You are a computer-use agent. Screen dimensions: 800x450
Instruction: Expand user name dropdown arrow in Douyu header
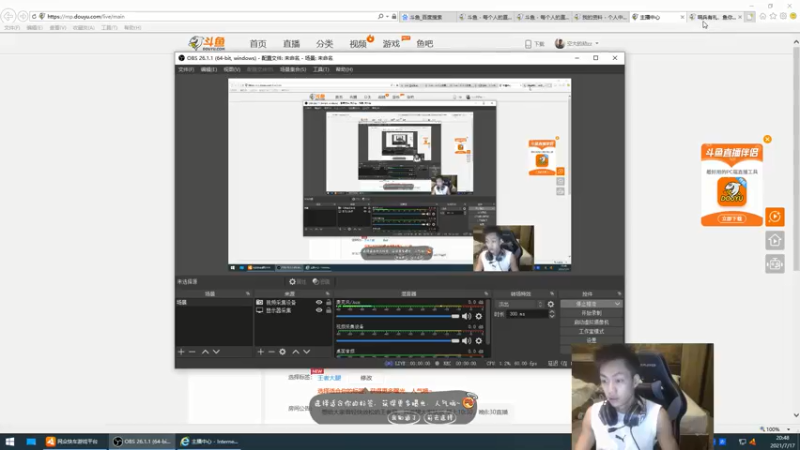coord(597,44)
